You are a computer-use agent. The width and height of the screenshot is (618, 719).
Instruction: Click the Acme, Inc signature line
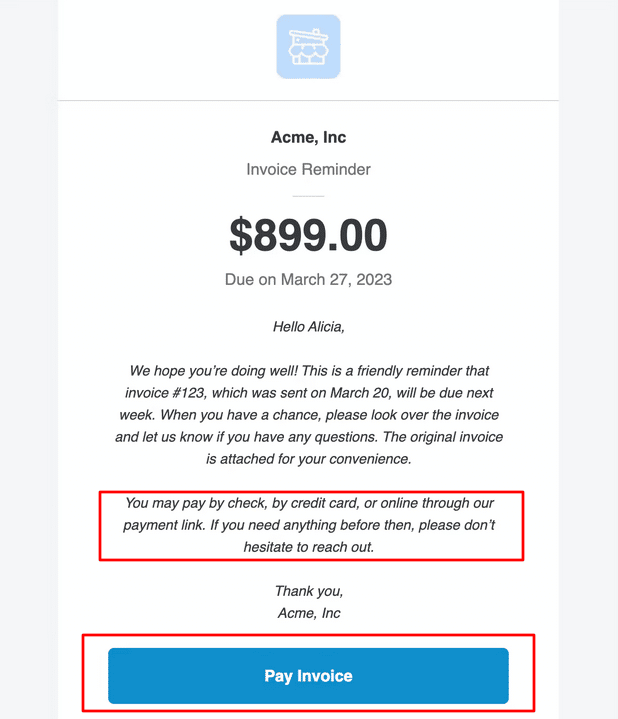point(308,613)
